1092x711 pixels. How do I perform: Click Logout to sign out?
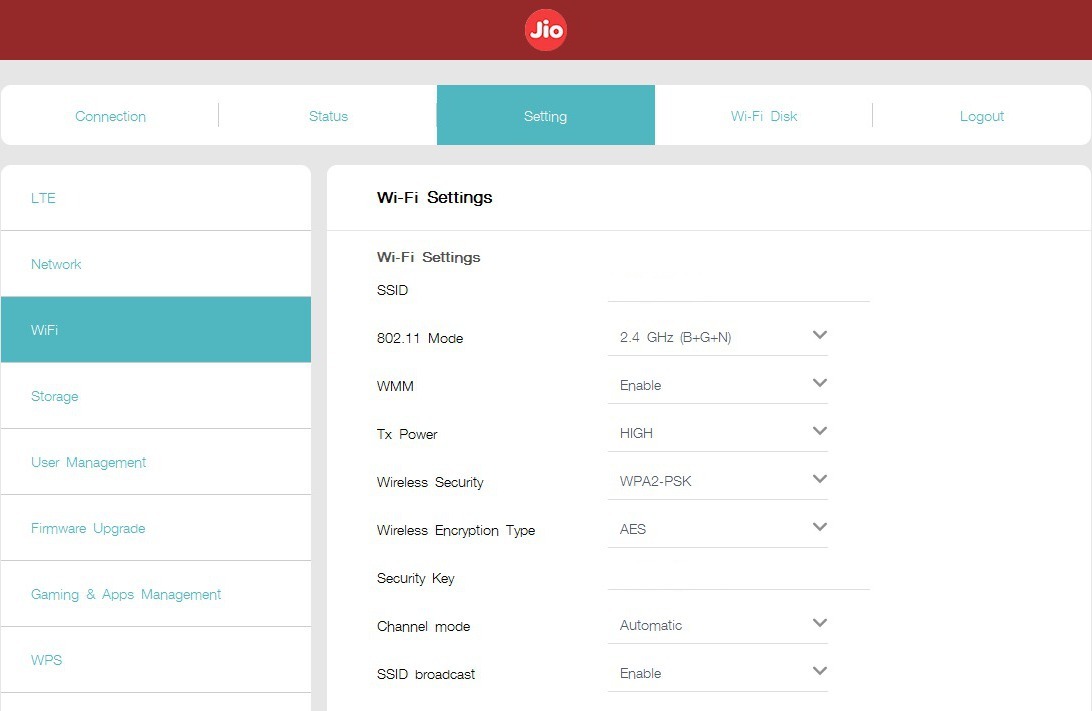pyautogui.click(x=981, y=115)
